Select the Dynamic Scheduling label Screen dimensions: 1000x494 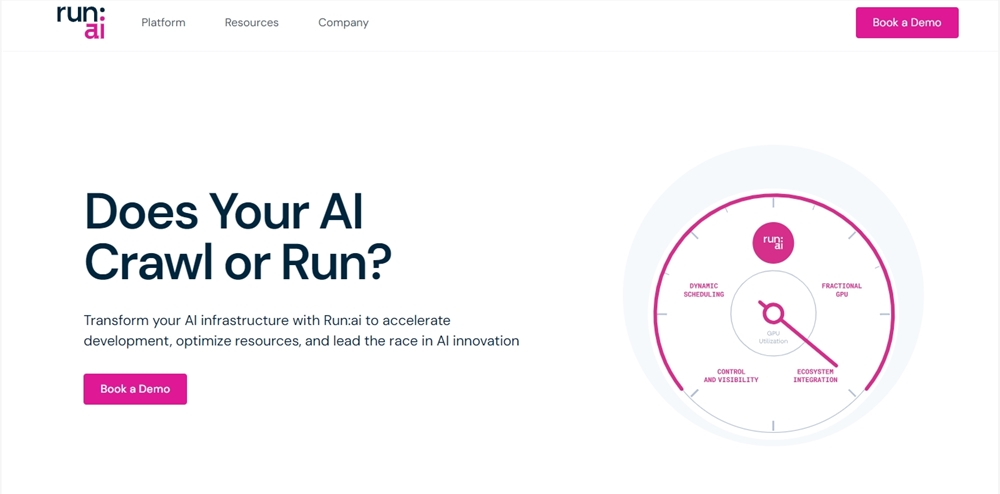point(703,291)
